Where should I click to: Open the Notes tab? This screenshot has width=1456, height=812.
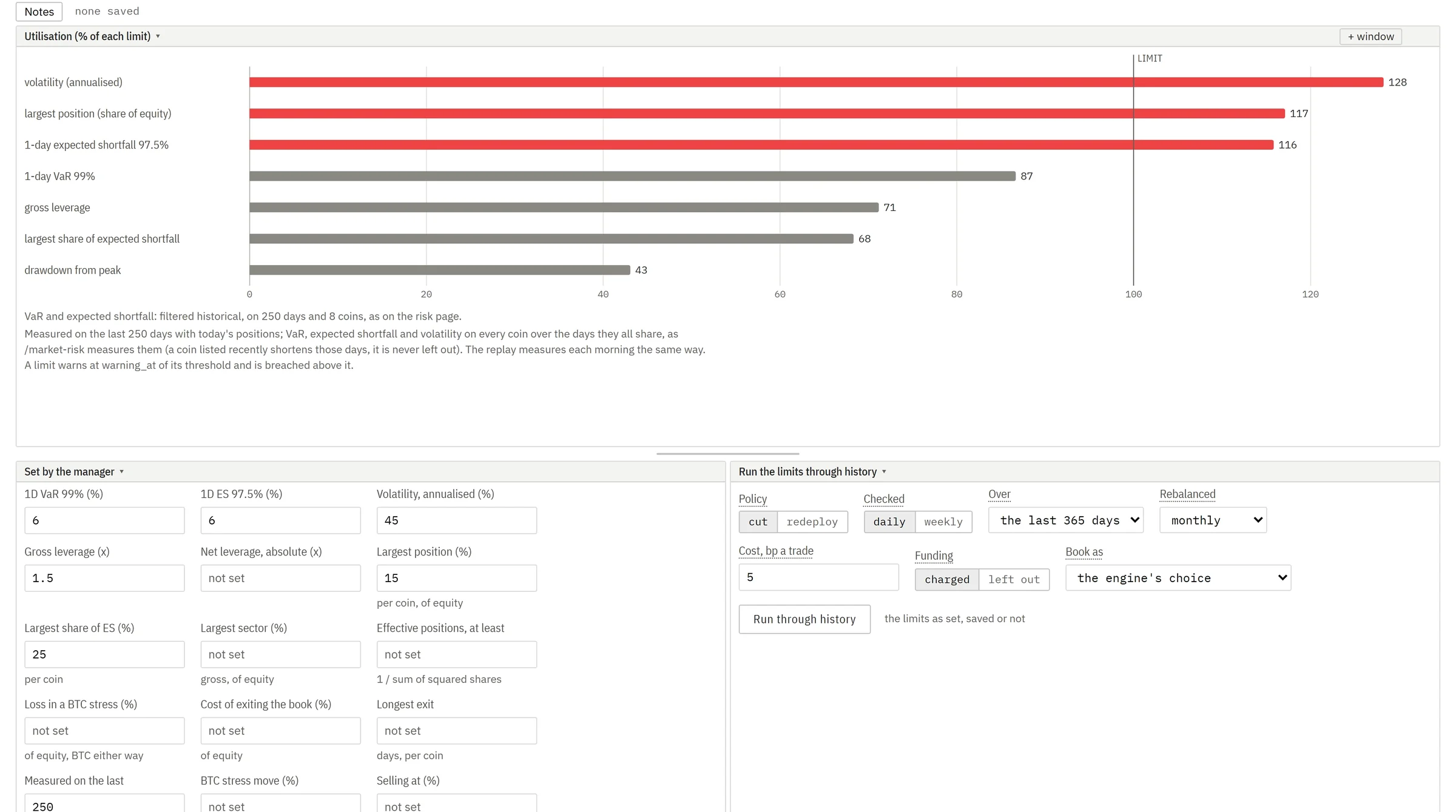click(39, 12)
